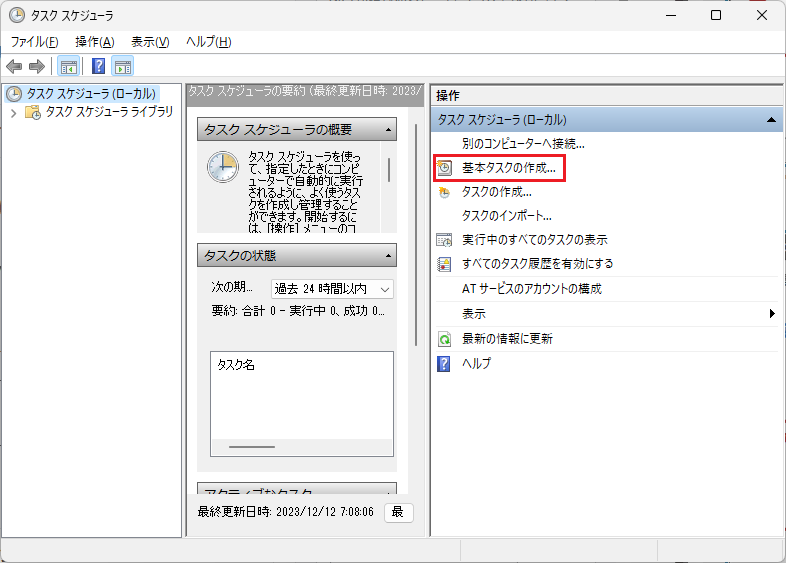Open the 表示(V) menu
The height and width of the screenshot is (563, 786).
click(150, 42)
